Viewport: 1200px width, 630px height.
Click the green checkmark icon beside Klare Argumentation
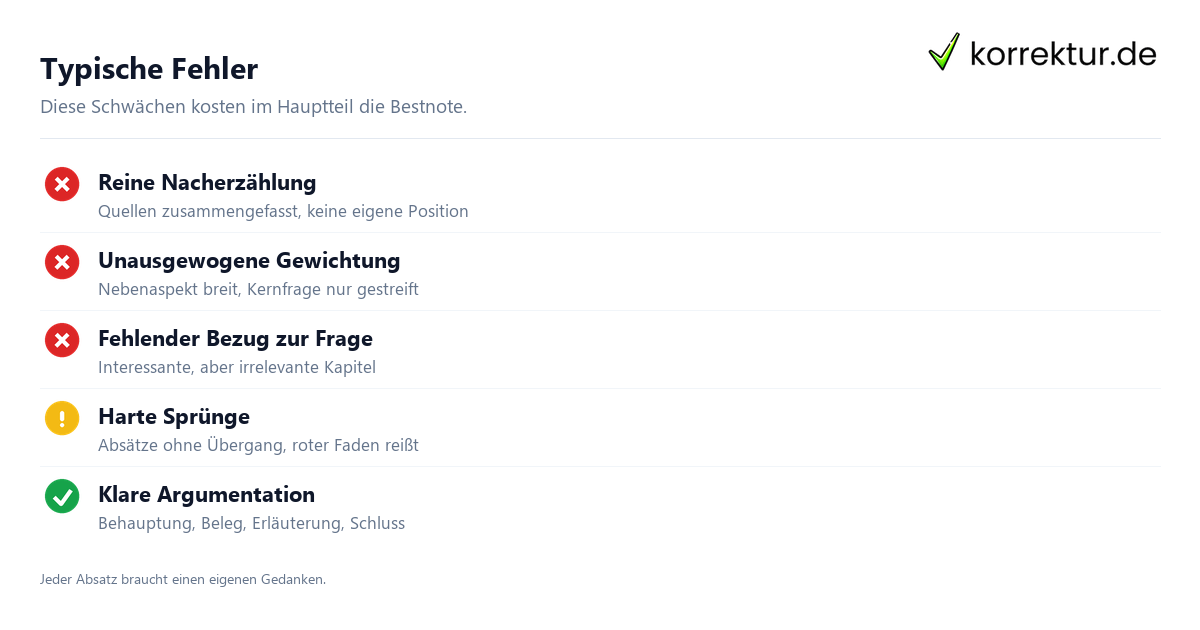[x=62, y=496]
